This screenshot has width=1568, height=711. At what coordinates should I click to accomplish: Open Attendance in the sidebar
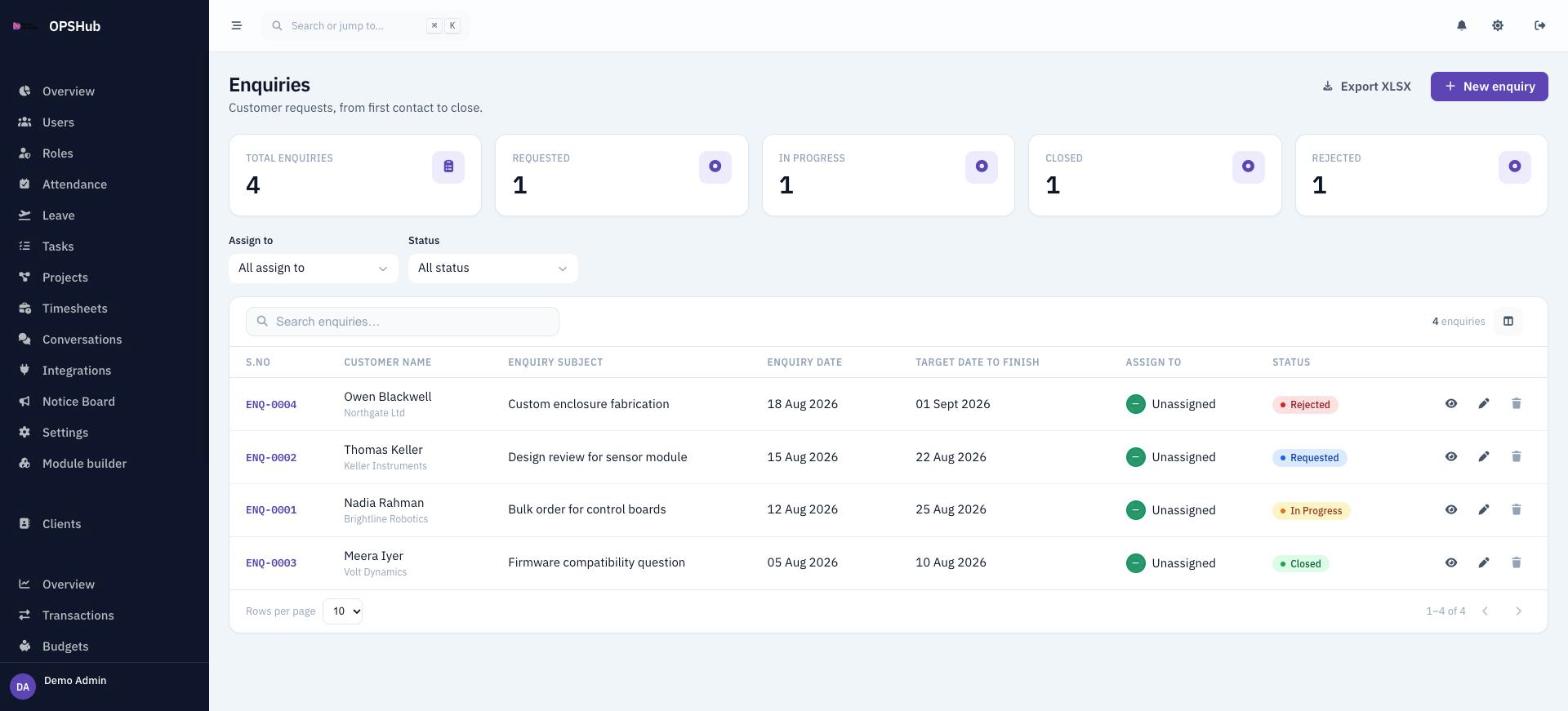coord(104,184)
